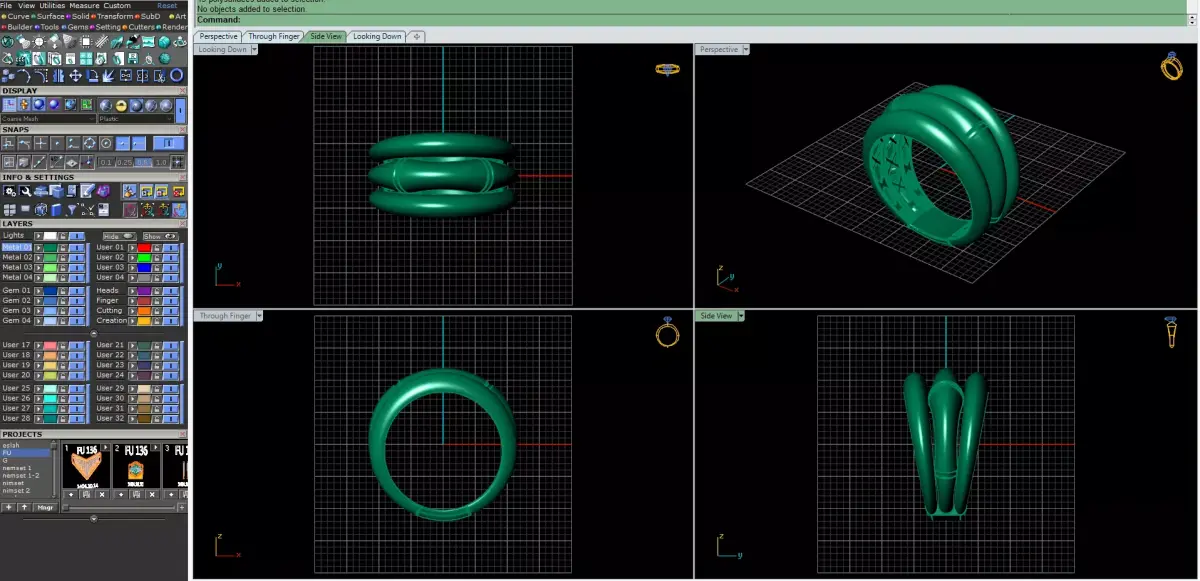Screen dimensions: 1200x581
Task: Click the ring icon in Looking Down viewport corner
Action: 668,69
